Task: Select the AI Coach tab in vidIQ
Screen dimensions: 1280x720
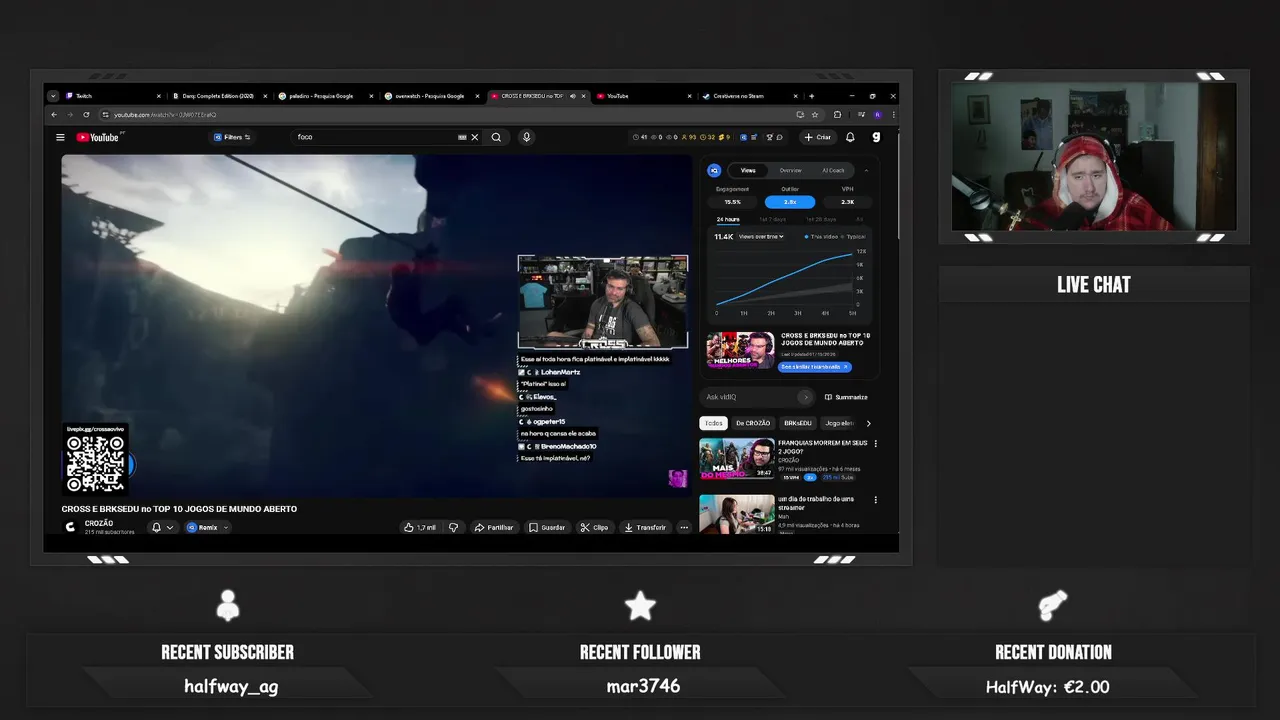Action: (833, 171)
